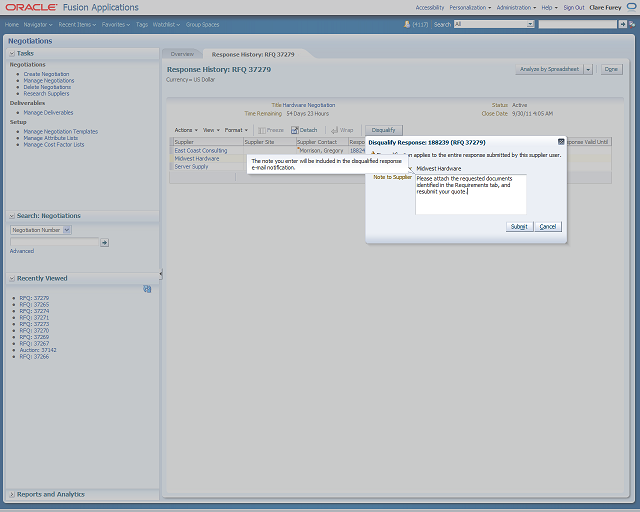
Task: Click the Delete Negotiations link
Action: [x=47, y=87]
